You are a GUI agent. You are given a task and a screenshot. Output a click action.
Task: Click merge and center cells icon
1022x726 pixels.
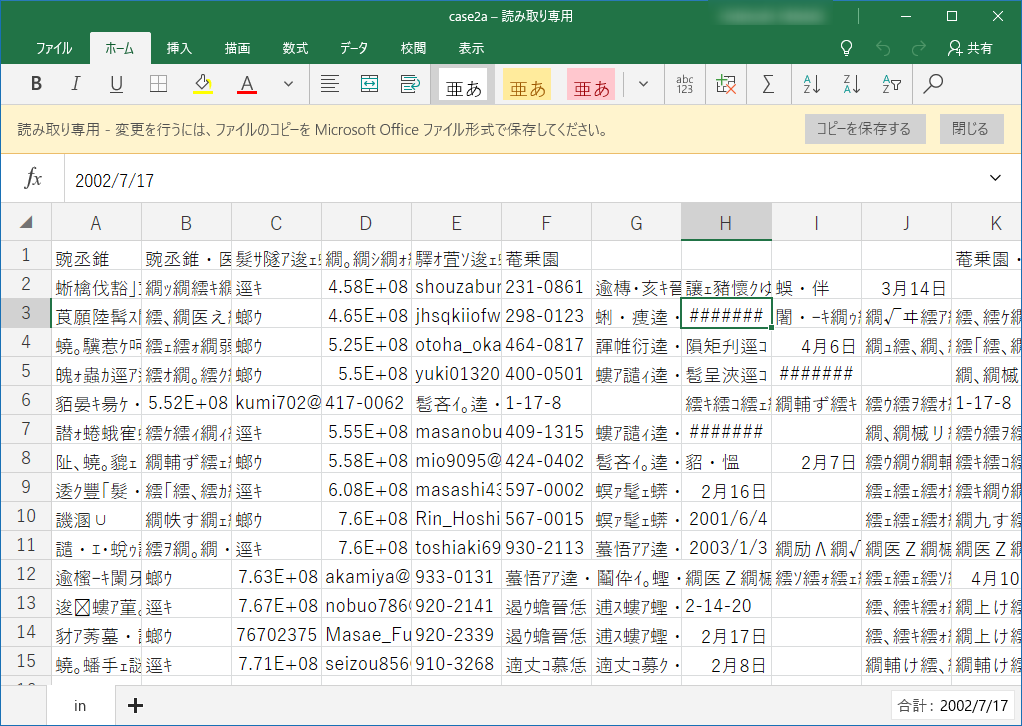(370, 84)
